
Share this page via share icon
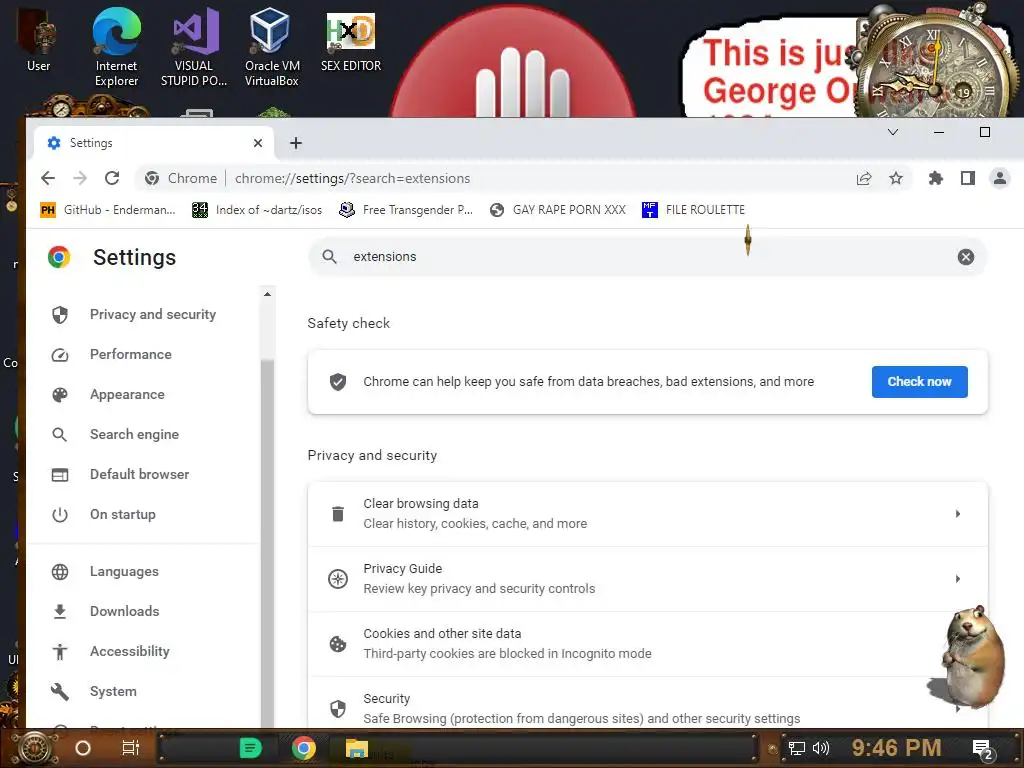click(x=864, y=178)
